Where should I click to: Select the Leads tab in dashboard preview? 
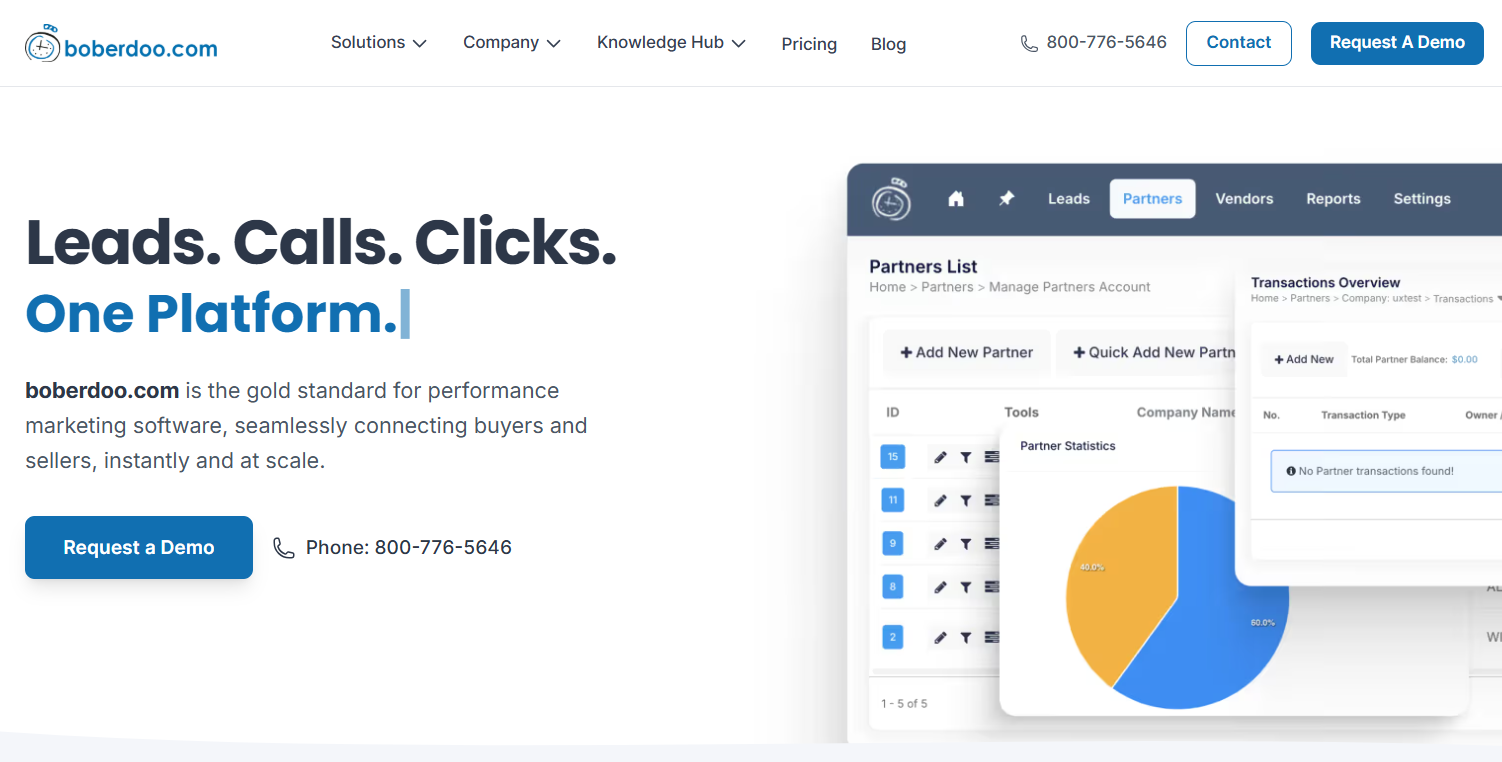(1068, 199)
